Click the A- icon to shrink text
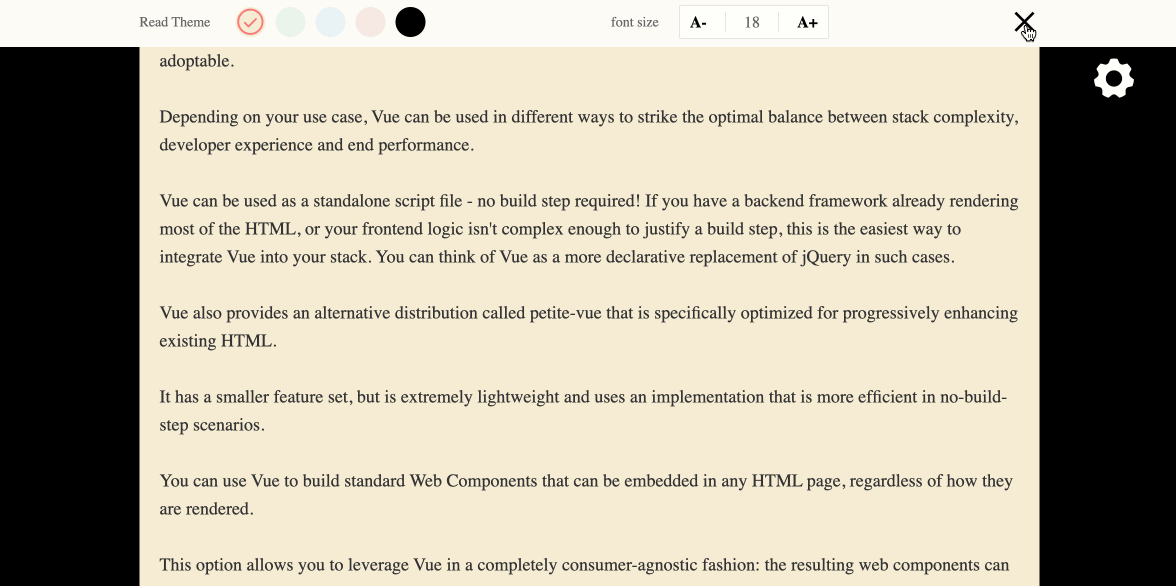 [700, 21]
